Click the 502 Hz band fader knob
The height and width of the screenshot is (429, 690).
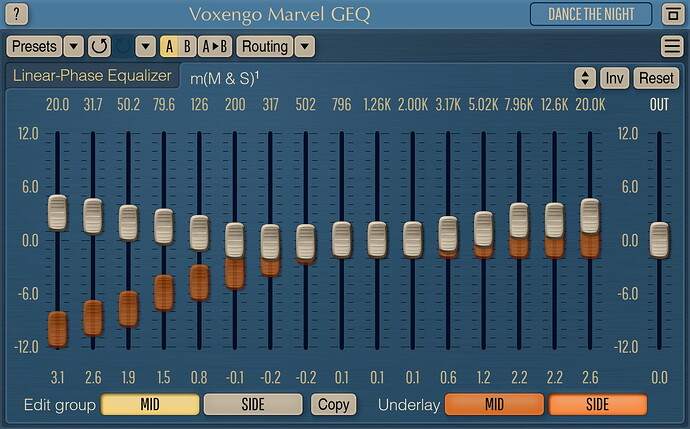pyautogui.click(x=306, y=242)
